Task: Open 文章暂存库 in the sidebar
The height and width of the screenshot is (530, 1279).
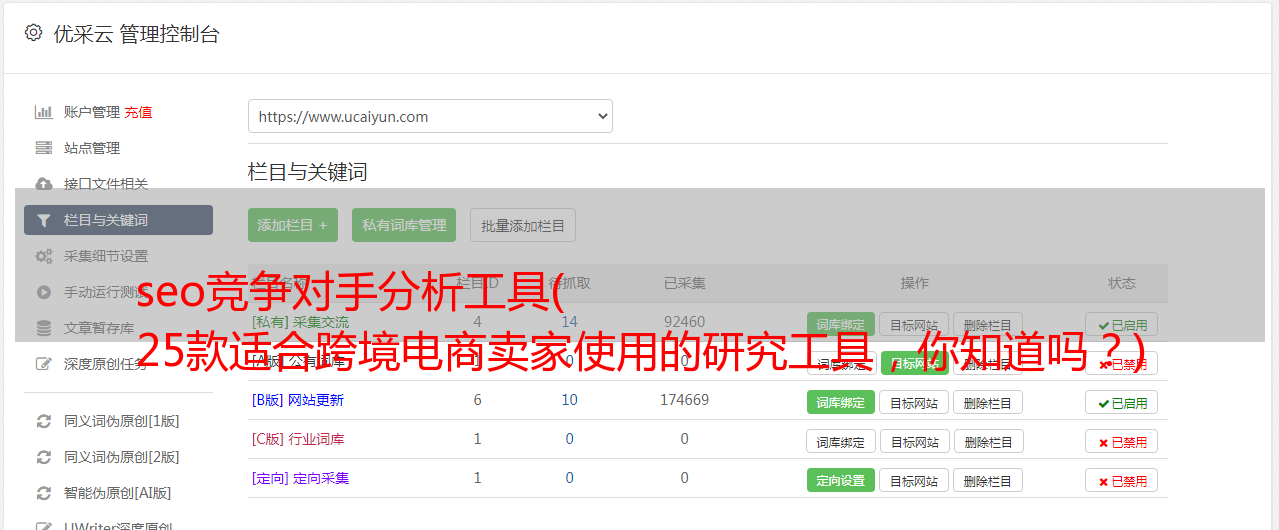Action: 99,328
